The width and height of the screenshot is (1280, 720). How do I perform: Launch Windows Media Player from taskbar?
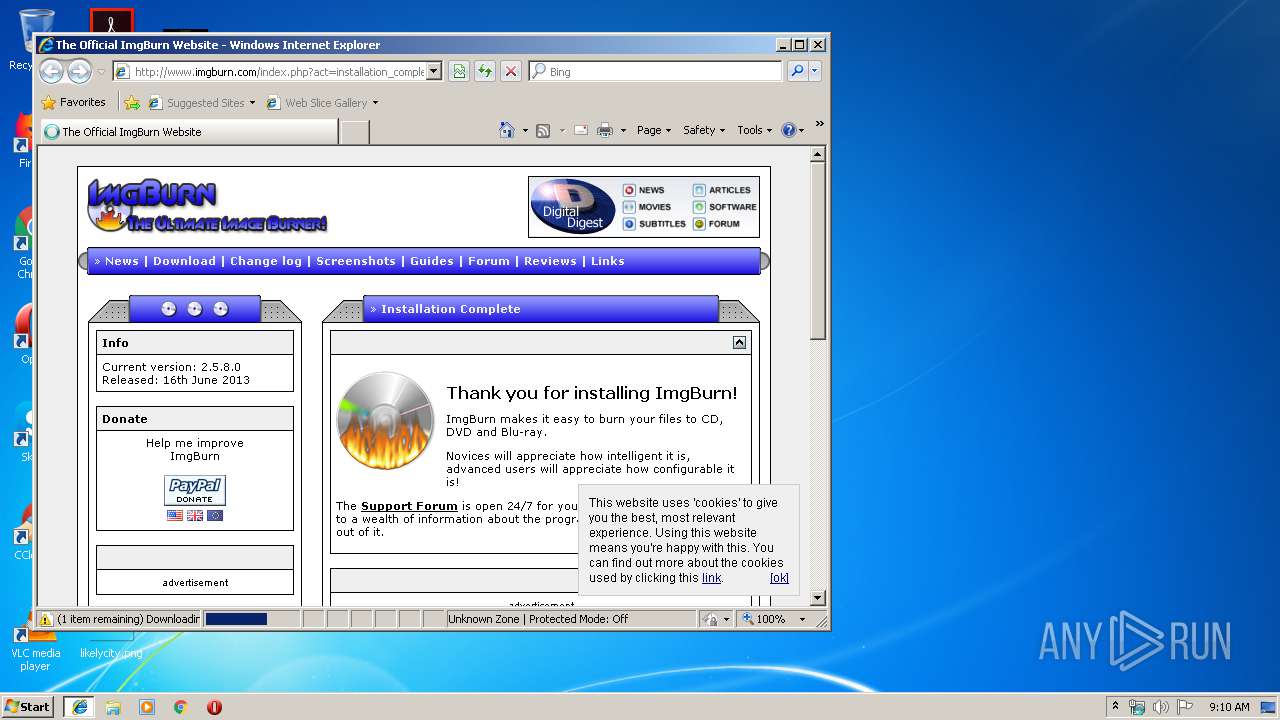pyautogui.click(x=147, y=707)
